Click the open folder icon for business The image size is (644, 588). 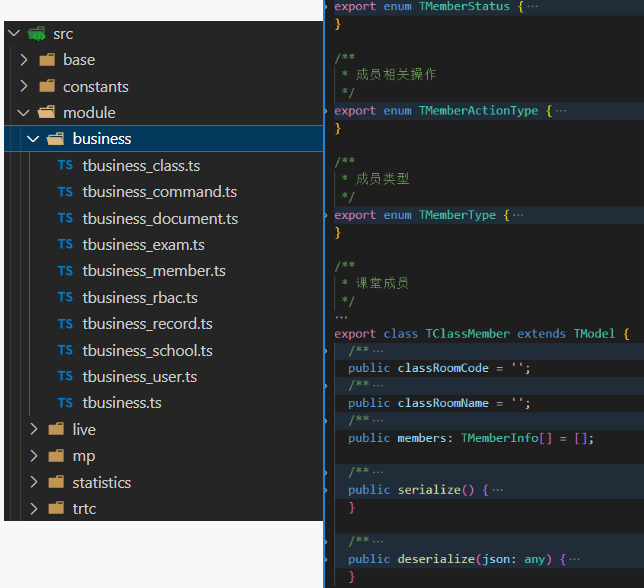click(x=56, y=139)
